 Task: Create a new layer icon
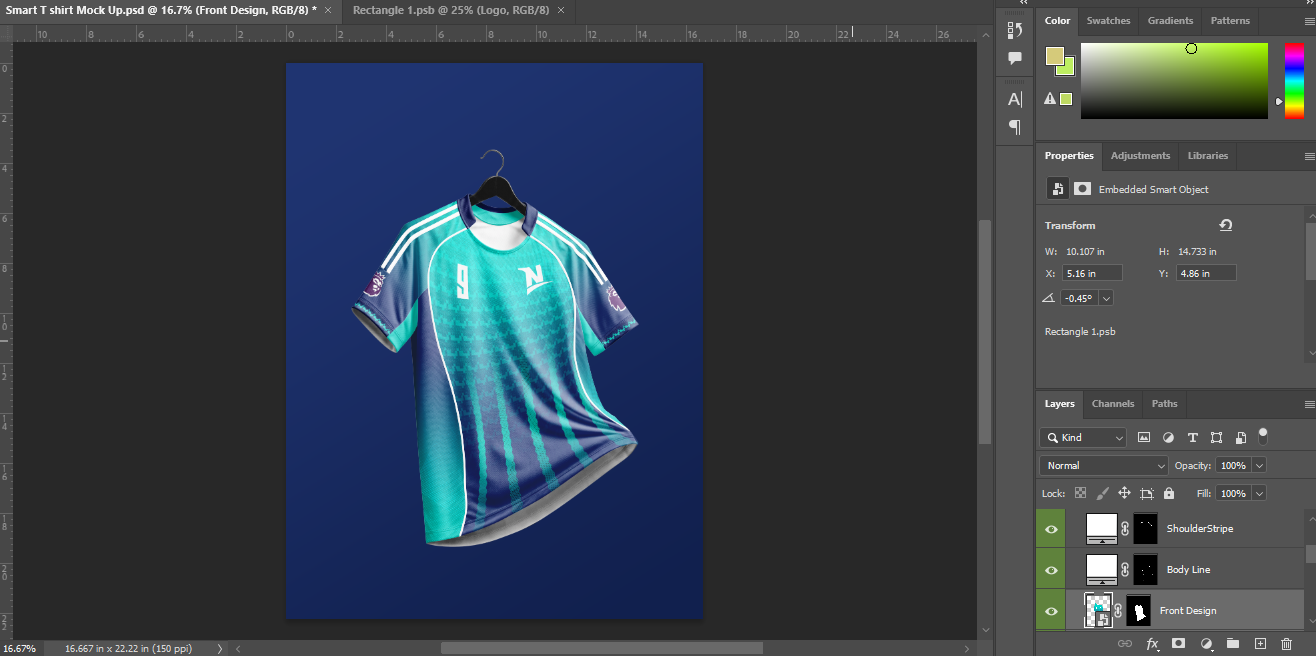point(1260,644)
